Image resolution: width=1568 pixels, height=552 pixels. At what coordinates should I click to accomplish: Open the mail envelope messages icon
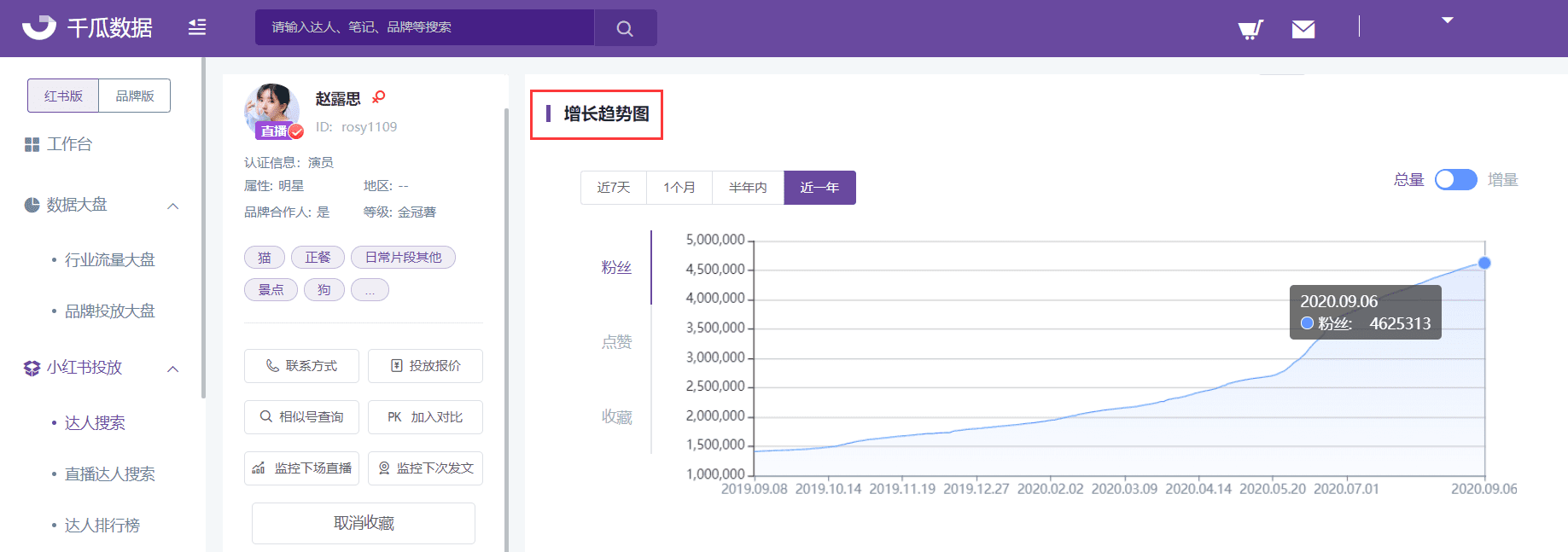[x=1303, y=30]
